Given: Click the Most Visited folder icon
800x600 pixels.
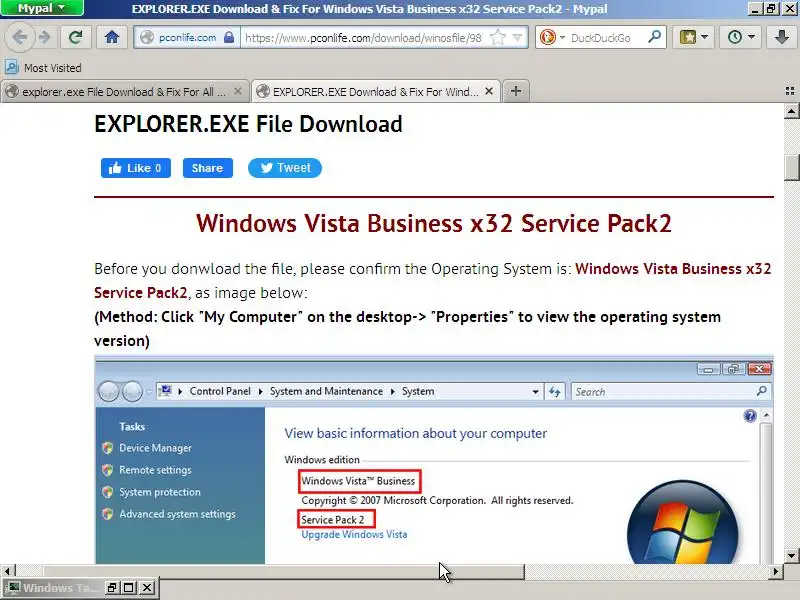Looking at the screenshot, I should tap(12, 67).
